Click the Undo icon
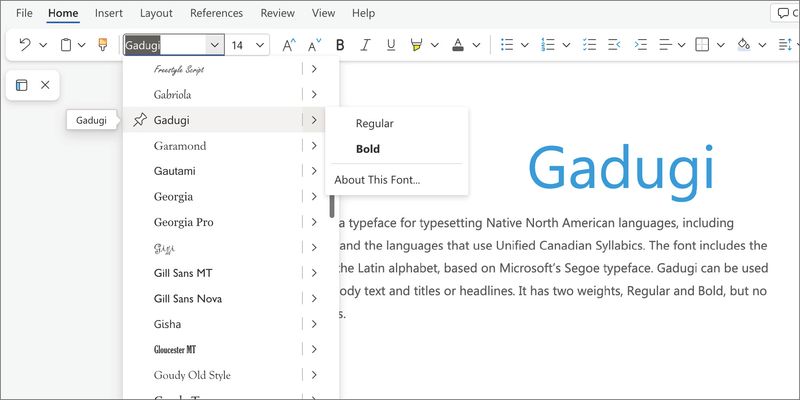Image resolution: width=800 pixels, height=400 pixels. click(24, 45)
